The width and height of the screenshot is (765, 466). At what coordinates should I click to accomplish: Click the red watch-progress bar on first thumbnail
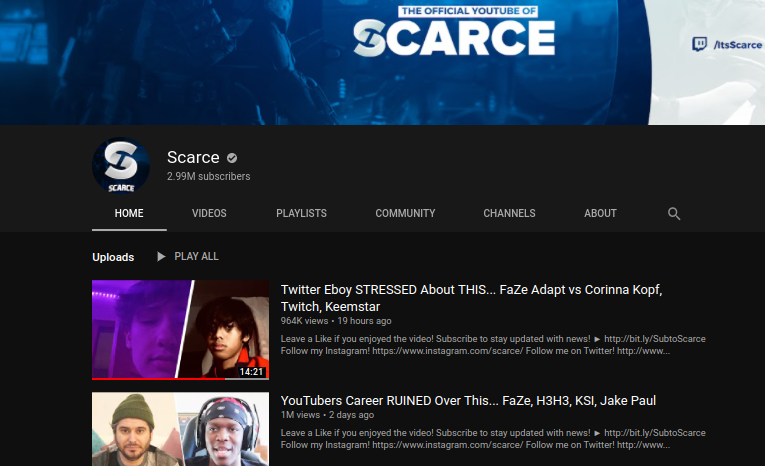click(x=158, y=379)
